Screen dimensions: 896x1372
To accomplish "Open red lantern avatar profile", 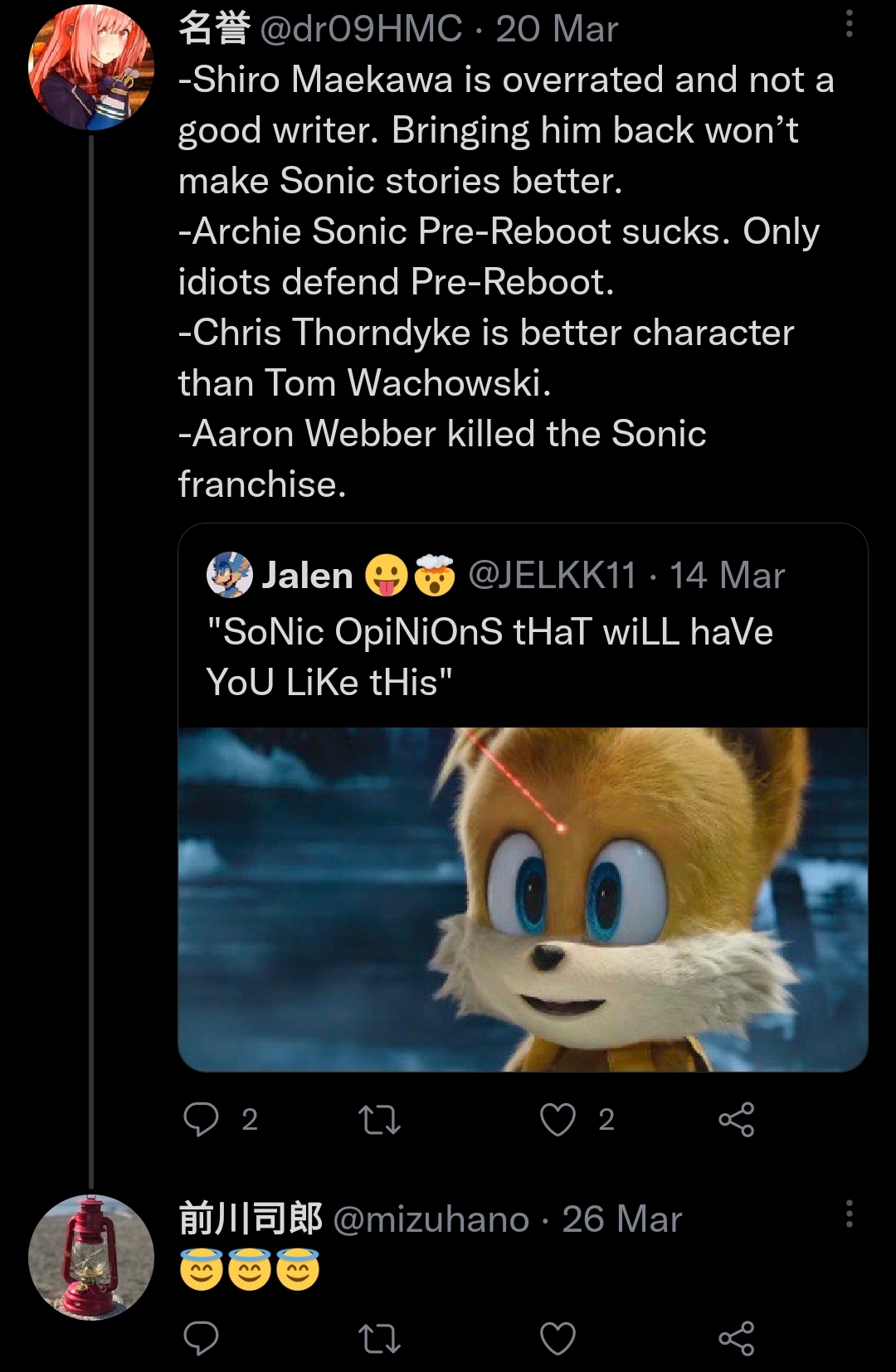I will [x=91, y=1257].
